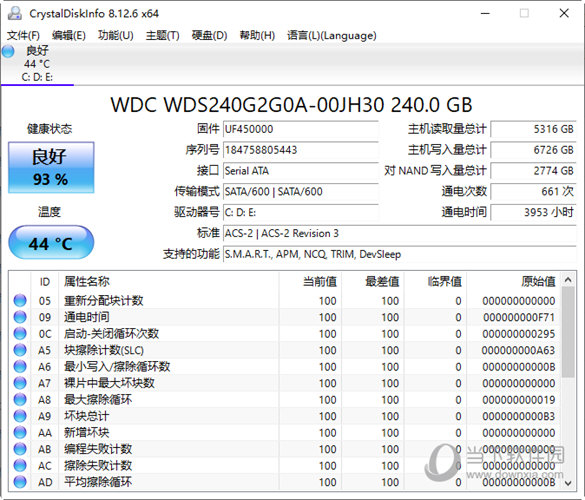This screenshot has width=585, height=500.
Task: Click the vertical scrollbar thumb of attribute list
Action: pyautogui.click(x=568, y=332)
